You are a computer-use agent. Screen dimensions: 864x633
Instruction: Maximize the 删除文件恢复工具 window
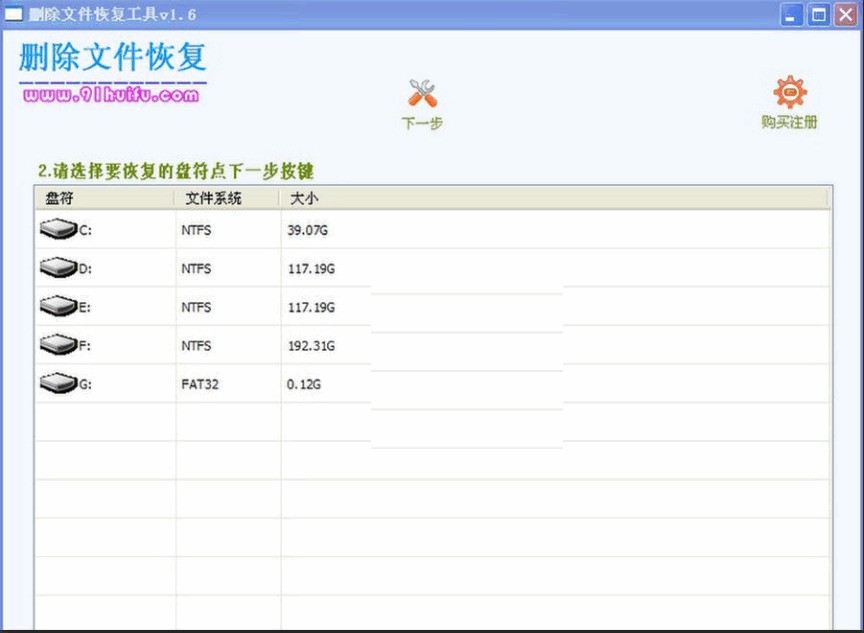coord(818,15)
